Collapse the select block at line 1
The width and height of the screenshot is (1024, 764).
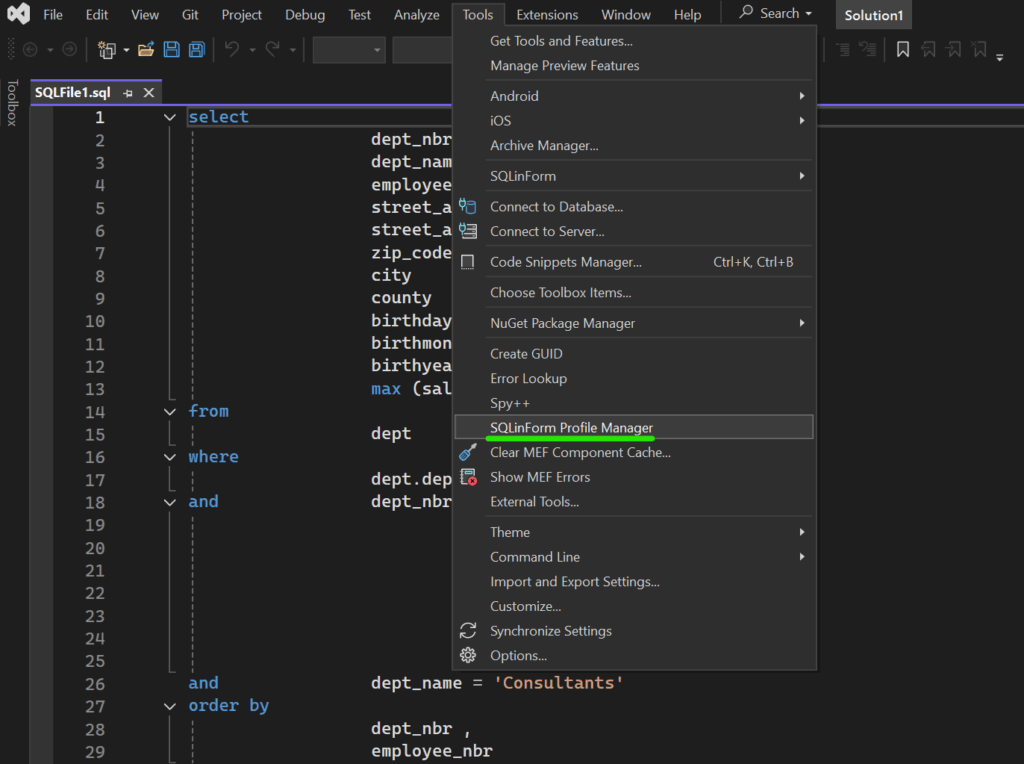point(170,117)
